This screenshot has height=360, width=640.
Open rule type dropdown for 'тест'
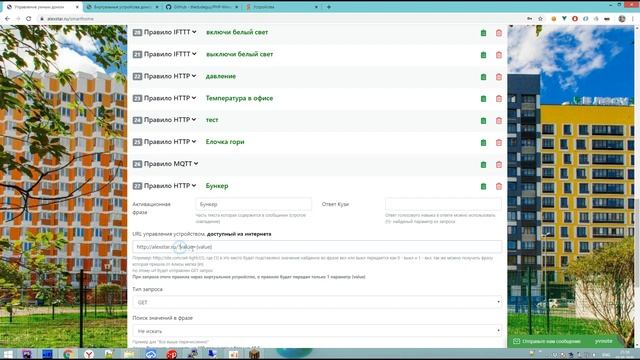pyautogui.click(x=170, y=120)
